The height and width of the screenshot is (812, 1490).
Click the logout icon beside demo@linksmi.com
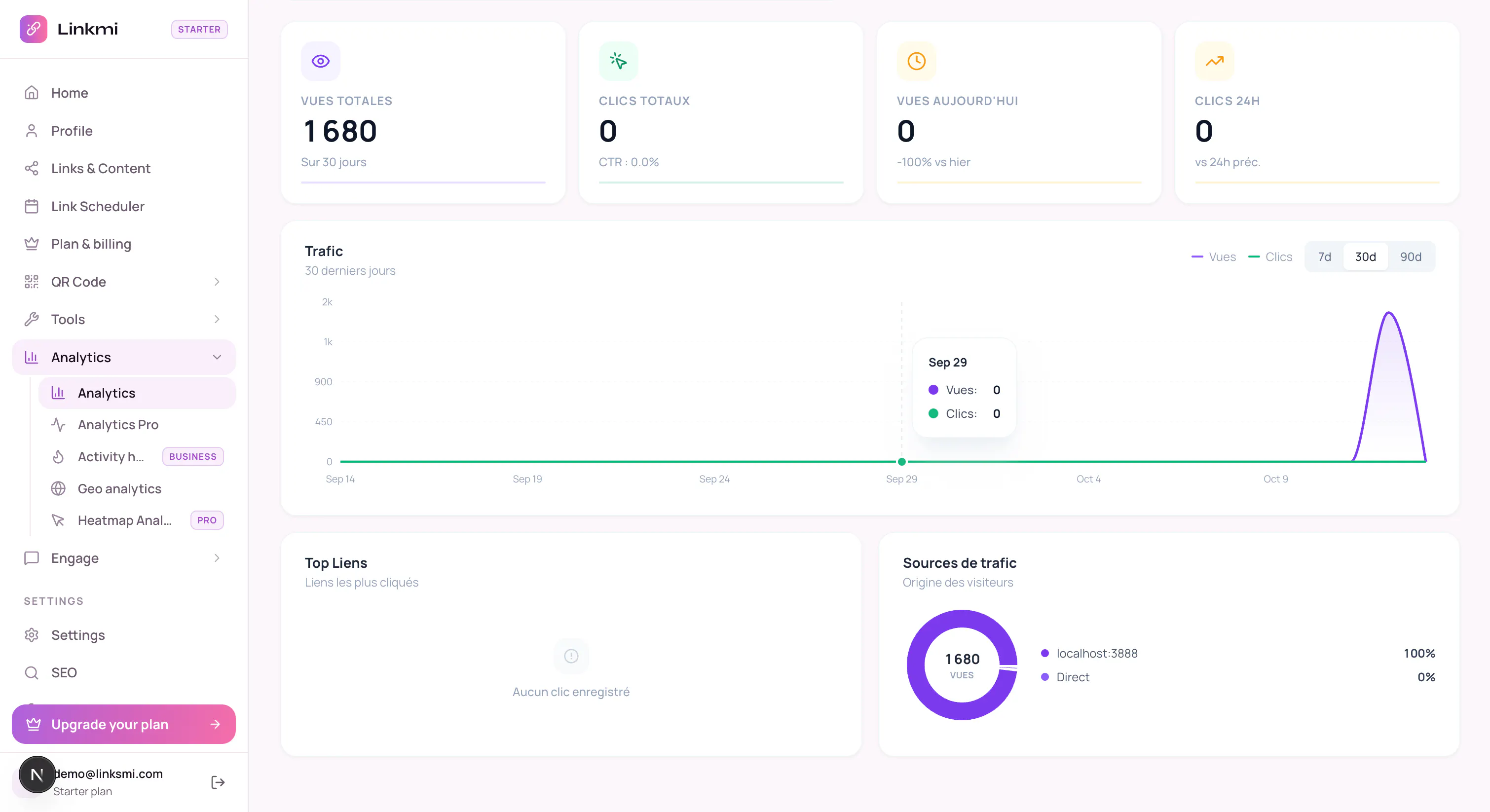pos(218,782)
